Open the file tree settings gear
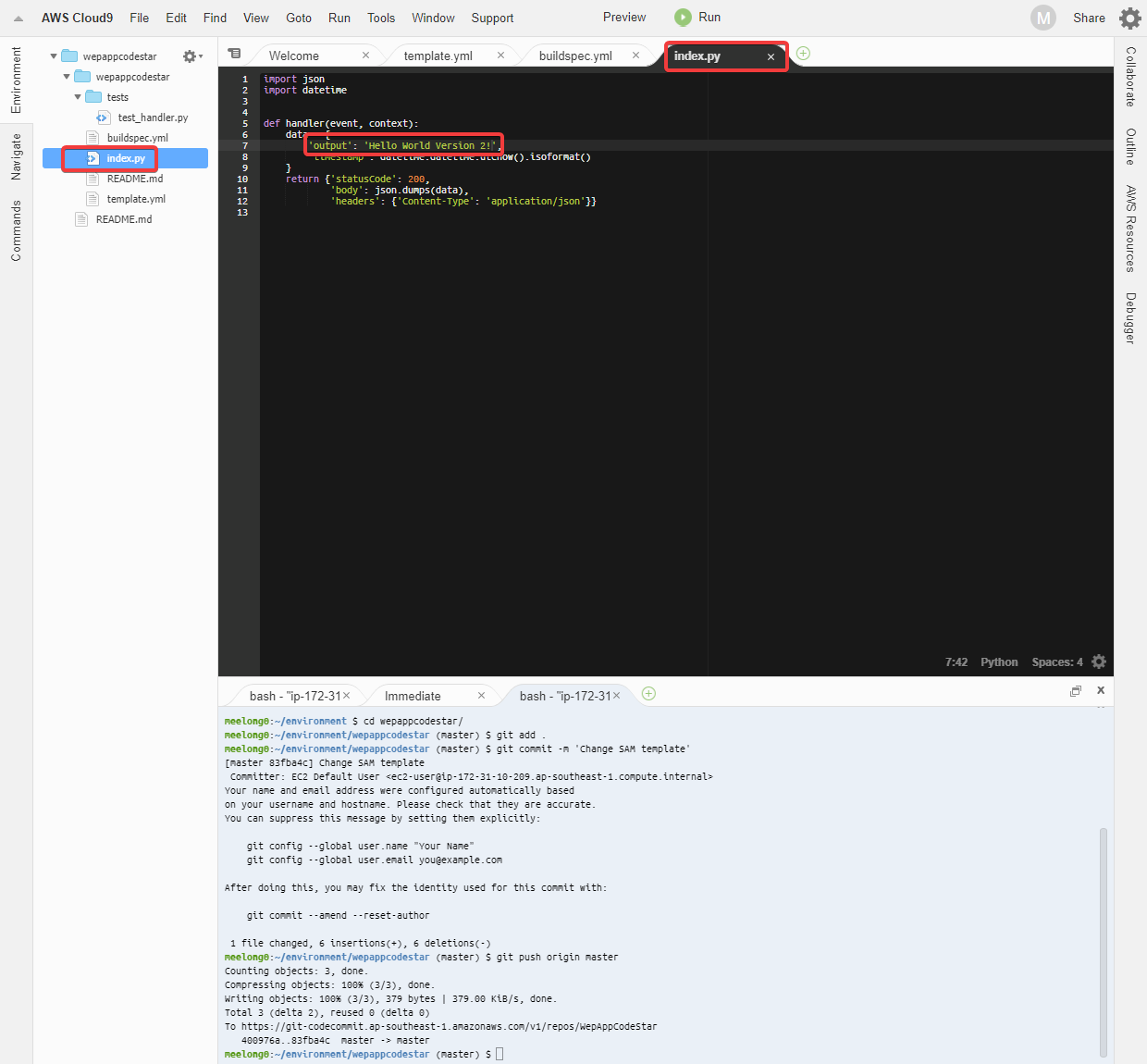Image resolution: width=1147 pixels, height=1064 pixels. (x=191, y=56)
